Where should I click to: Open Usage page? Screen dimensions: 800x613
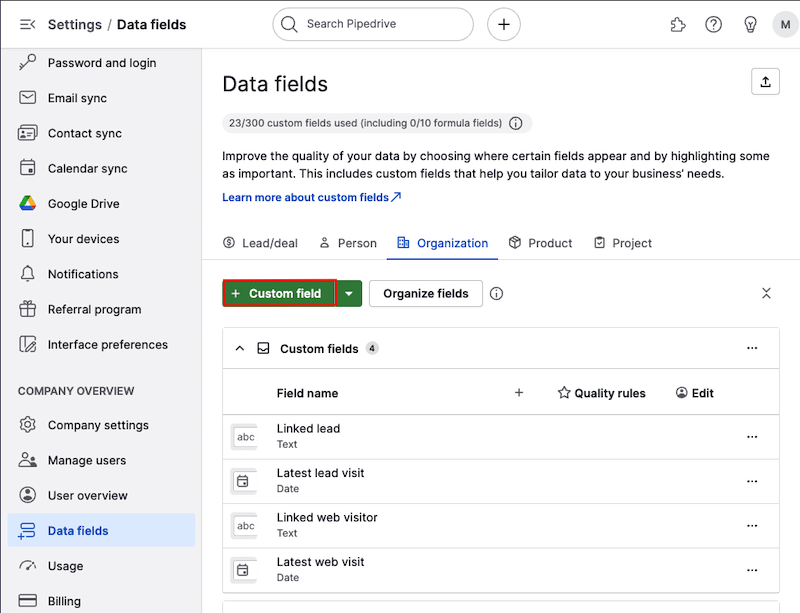[x=102, y=566]
